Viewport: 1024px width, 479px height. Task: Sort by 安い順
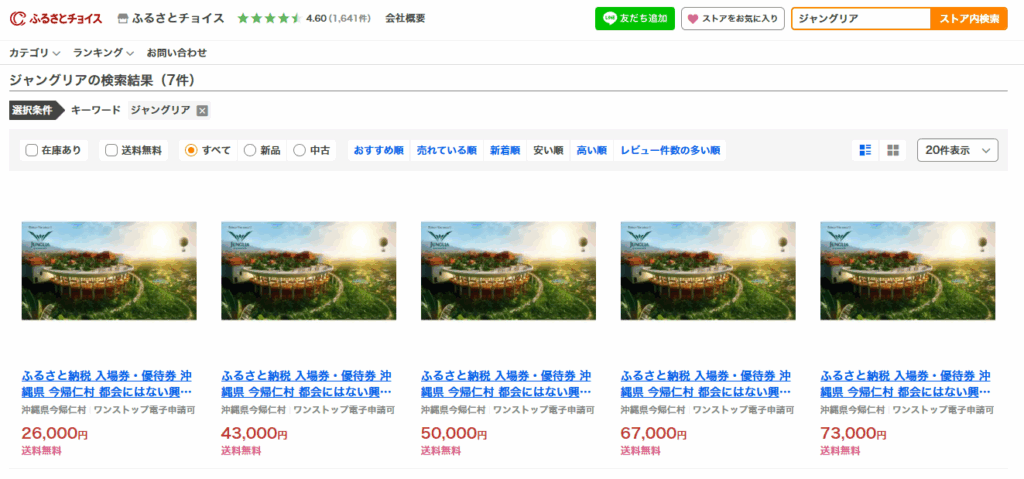pos(548,150)
